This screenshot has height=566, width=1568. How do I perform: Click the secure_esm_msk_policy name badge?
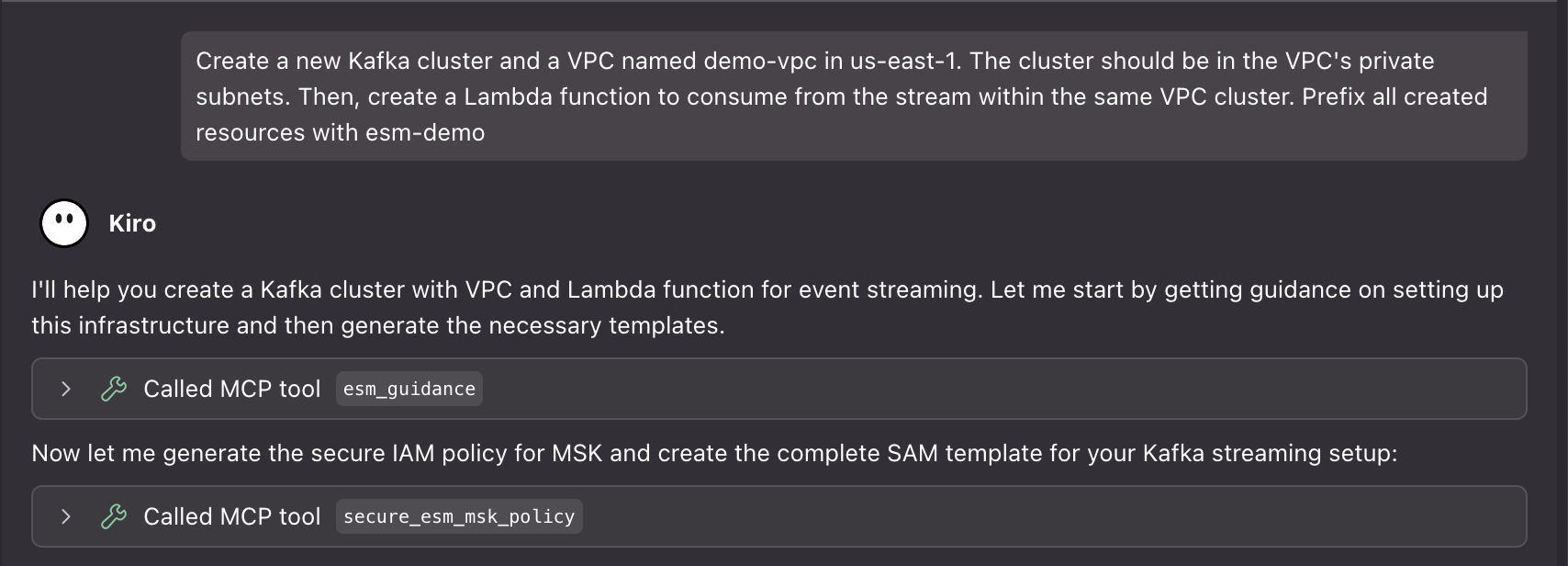459,515
